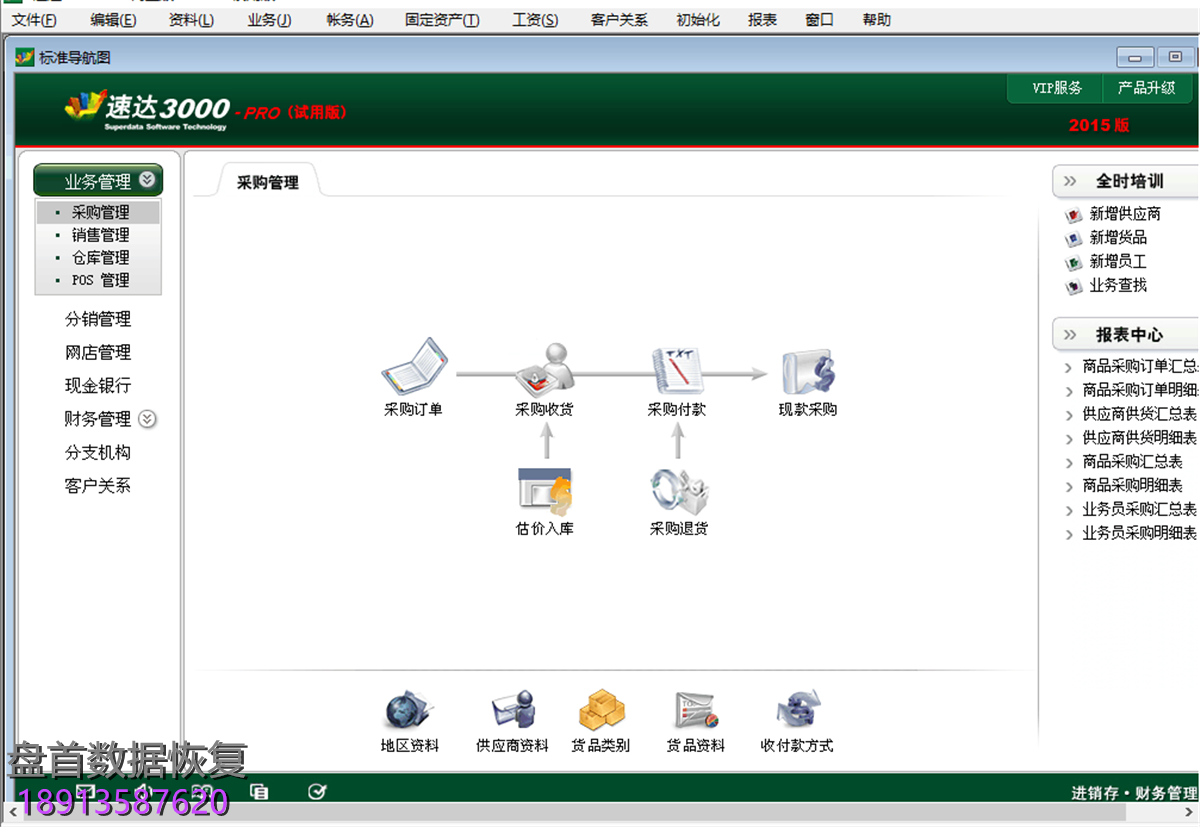Expand the 财务管理 section chevron

click(147, 419)
